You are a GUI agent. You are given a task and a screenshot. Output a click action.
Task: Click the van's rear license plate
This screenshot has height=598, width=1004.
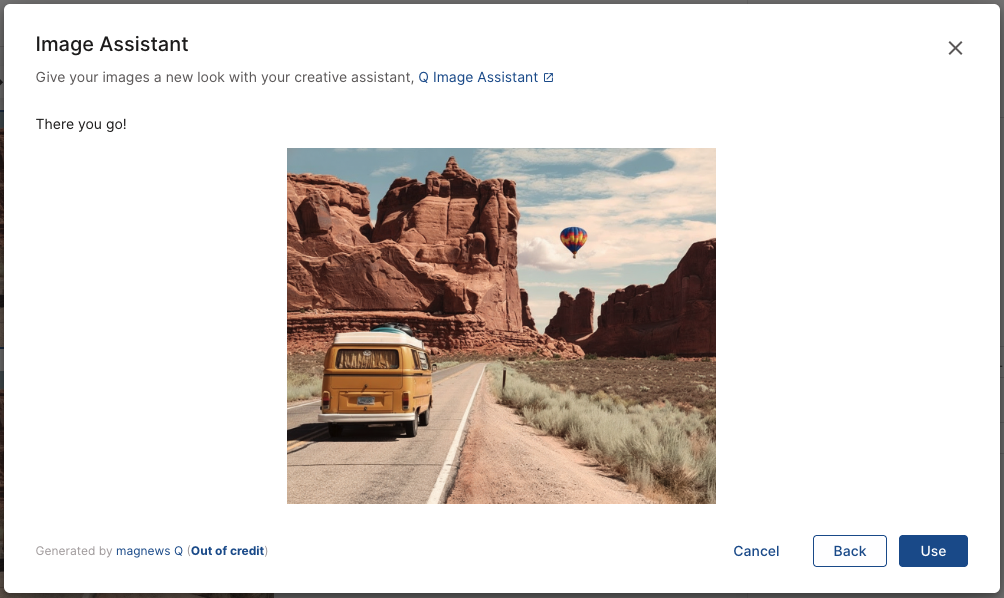pyautogui.click(x=366, y=401)
